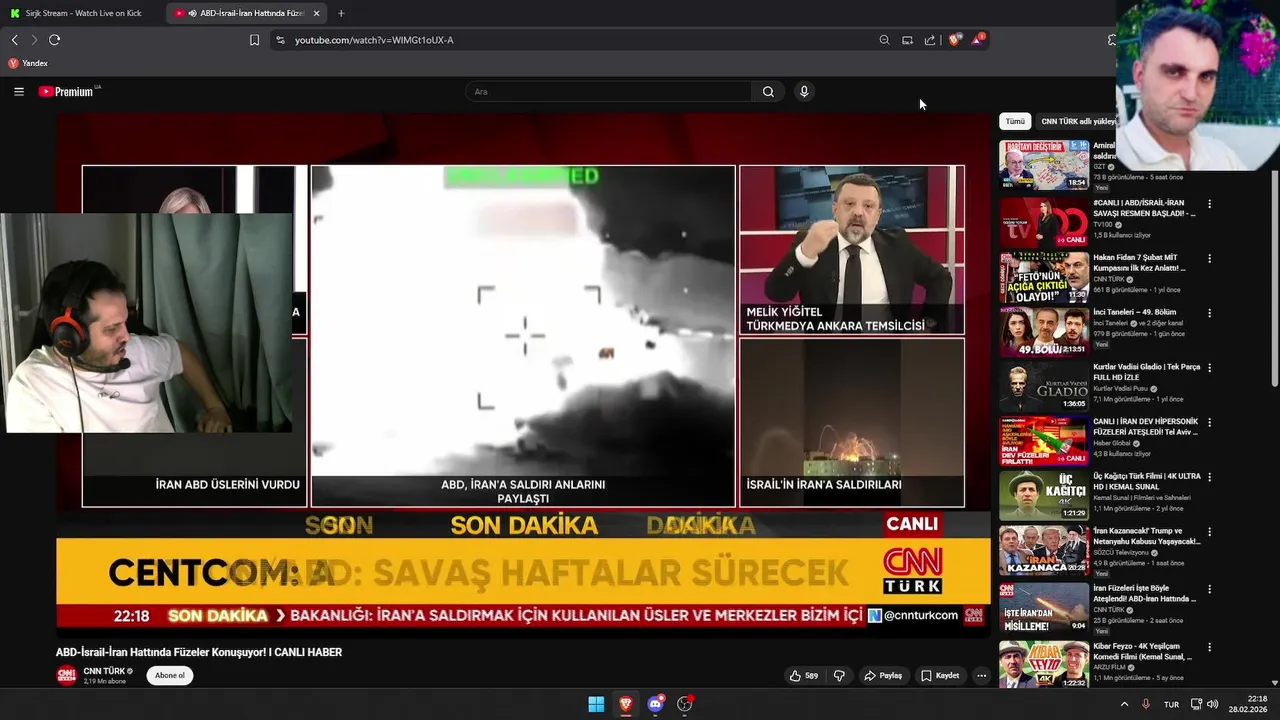Open TV100 CANLI savaş video thumbnail
Screen dimensions: 1280x720
[x=1044, y=222]
